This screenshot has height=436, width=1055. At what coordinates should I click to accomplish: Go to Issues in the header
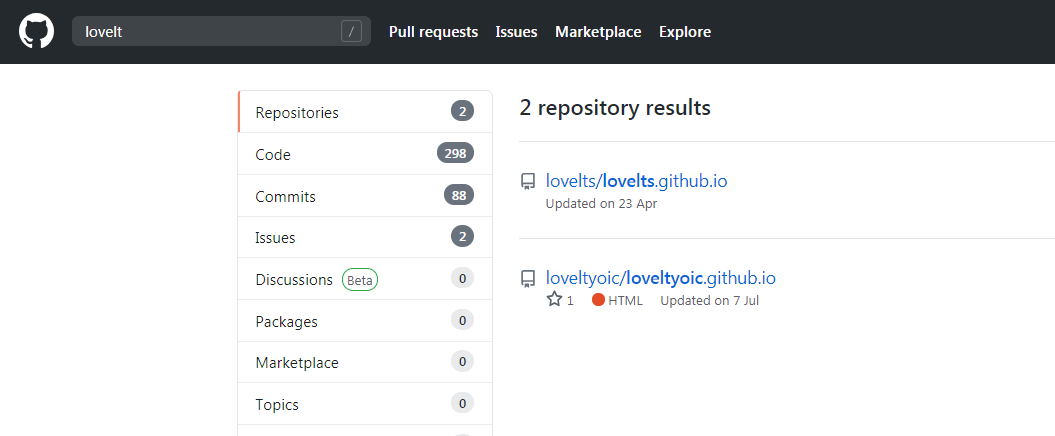click(516, 32)
